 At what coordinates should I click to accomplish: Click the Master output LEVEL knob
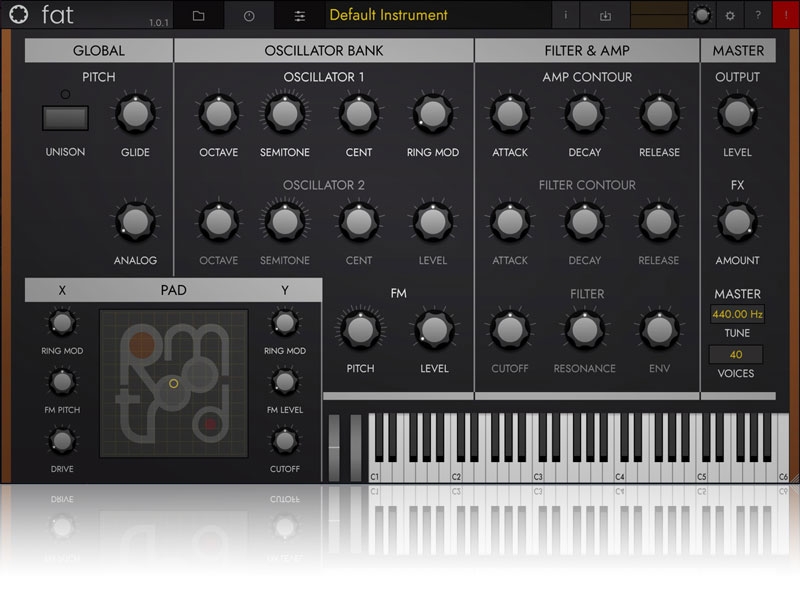pos(737,115)
